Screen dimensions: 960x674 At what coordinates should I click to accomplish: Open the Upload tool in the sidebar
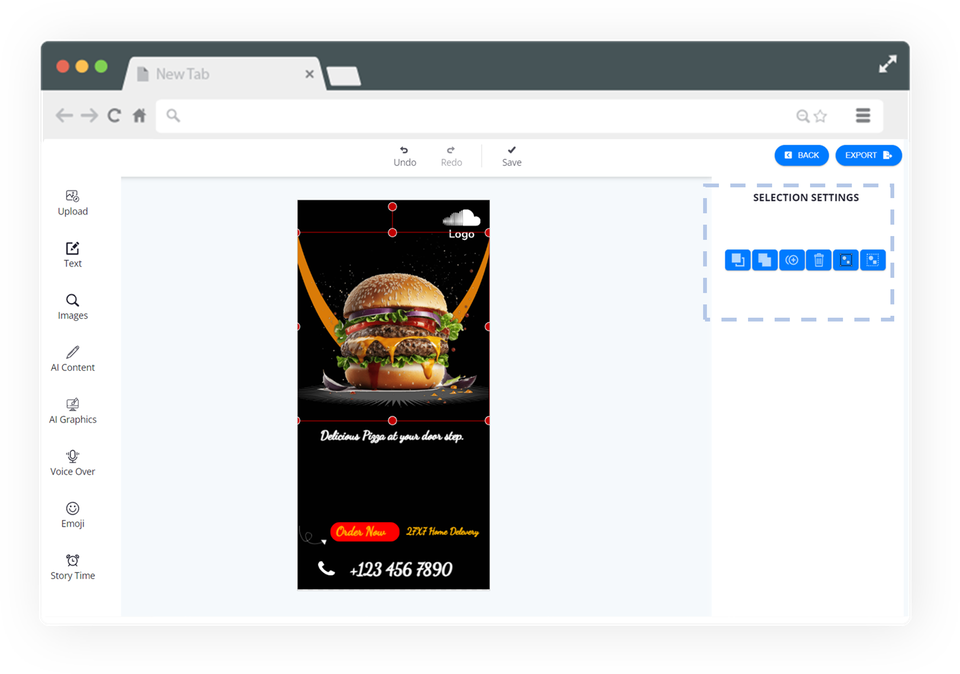tap(72, 203)
